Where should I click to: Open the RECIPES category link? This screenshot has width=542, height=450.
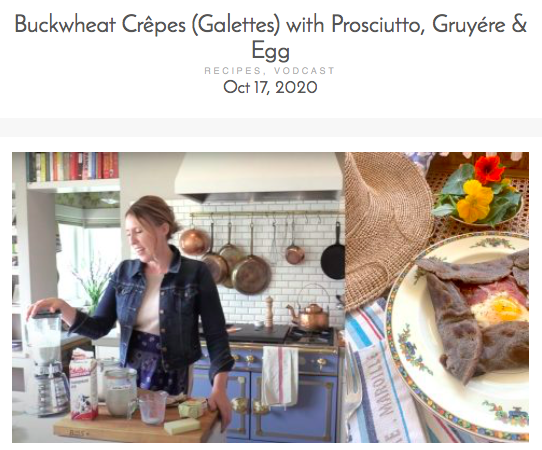232,71
